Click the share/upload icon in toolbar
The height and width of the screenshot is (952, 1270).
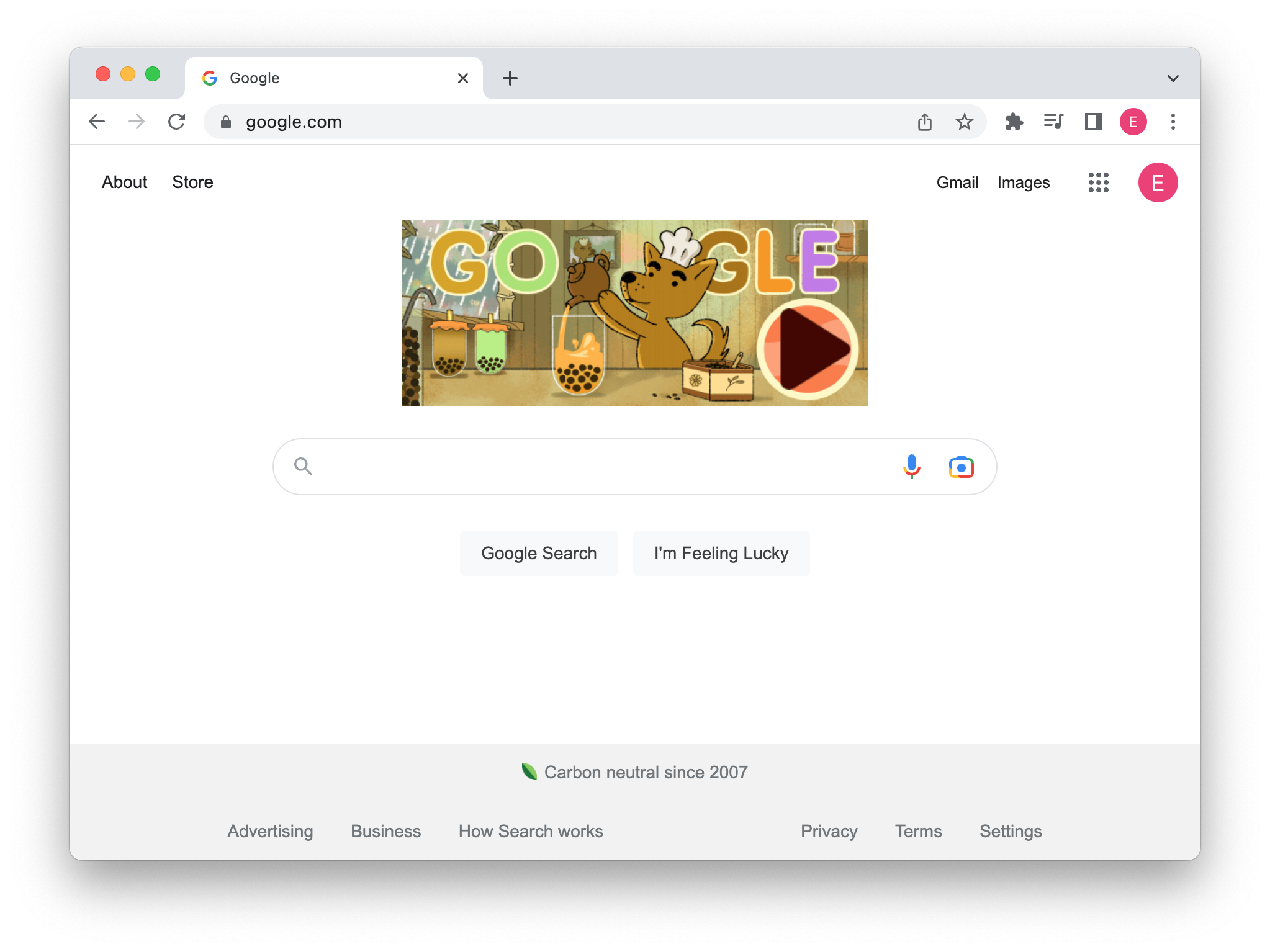925,122
